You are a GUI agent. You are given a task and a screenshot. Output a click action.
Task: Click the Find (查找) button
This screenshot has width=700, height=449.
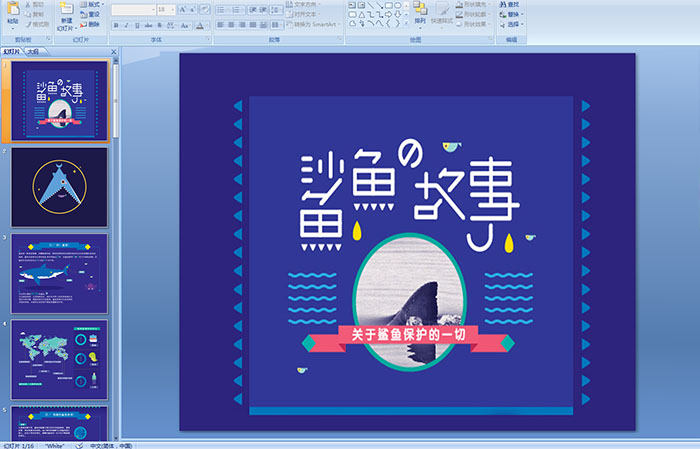coord(509,4)
